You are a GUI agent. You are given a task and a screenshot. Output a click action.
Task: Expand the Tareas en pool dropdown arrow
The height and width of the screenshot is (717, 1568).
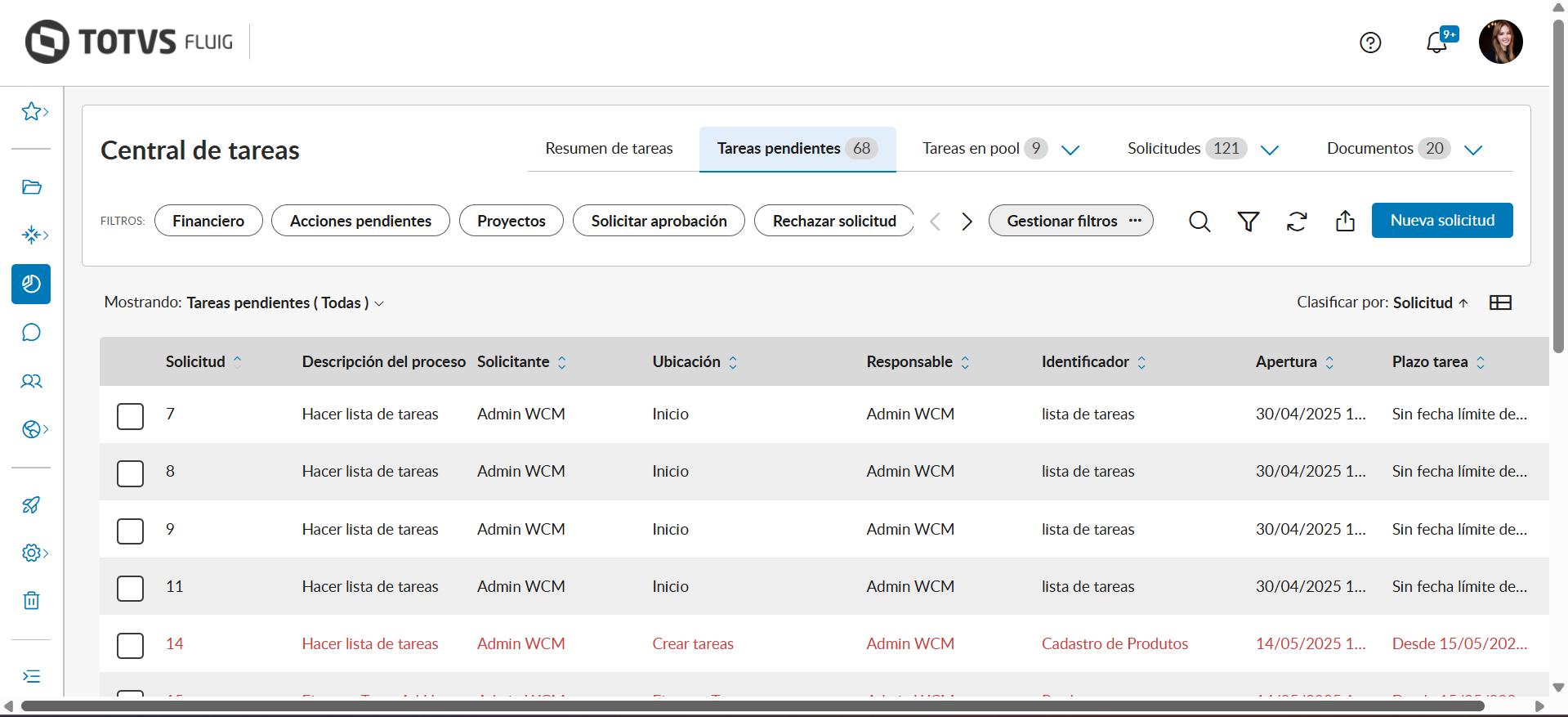pyautogui.click(x=1070, y=150)
